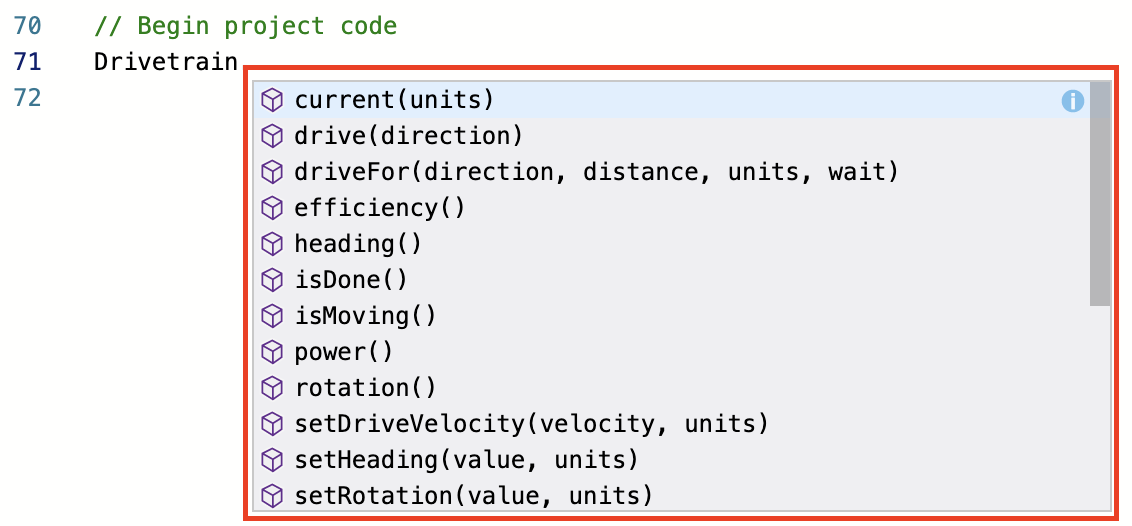Select setHeading(value, units) from the list
1132x526 pixels.
(x=466, y=460)
